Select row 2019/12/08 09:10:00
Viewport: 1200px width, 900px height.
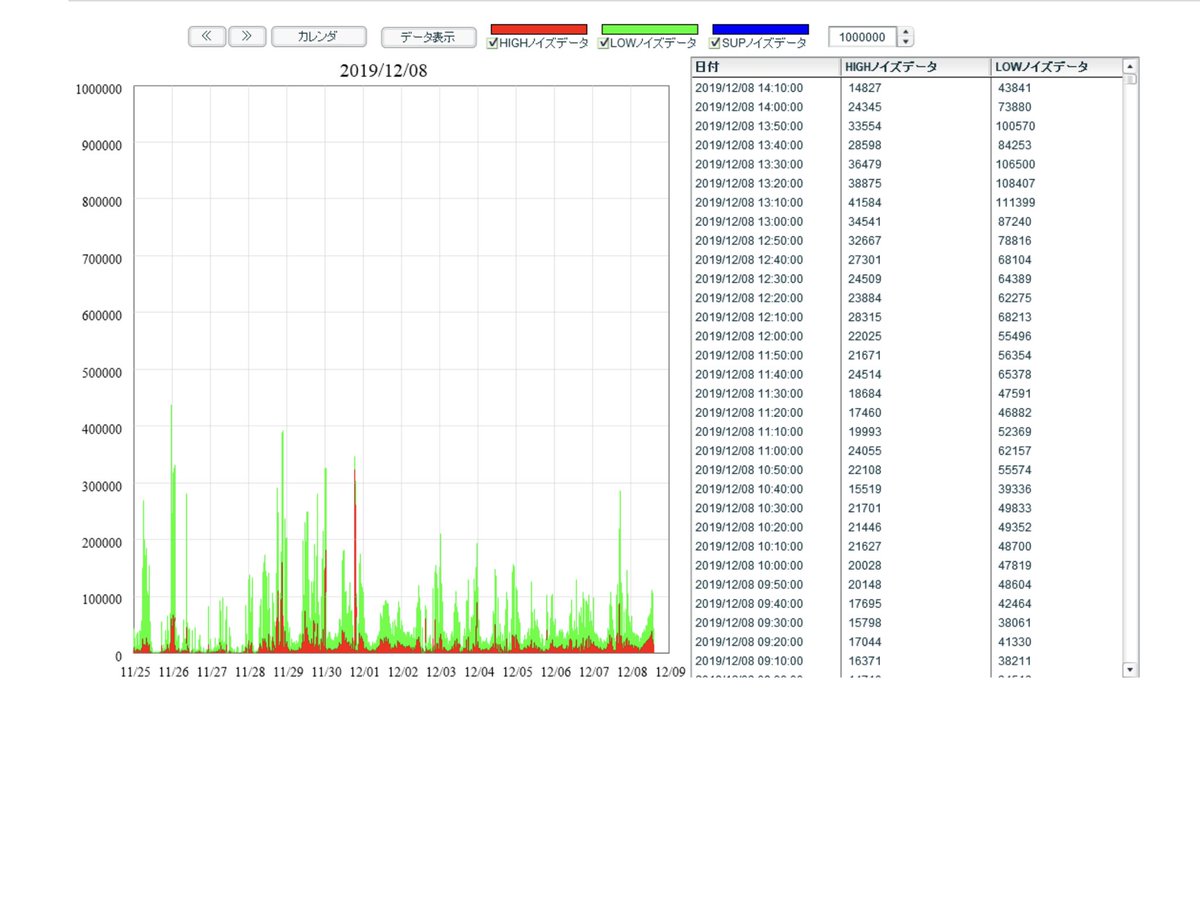907,661
